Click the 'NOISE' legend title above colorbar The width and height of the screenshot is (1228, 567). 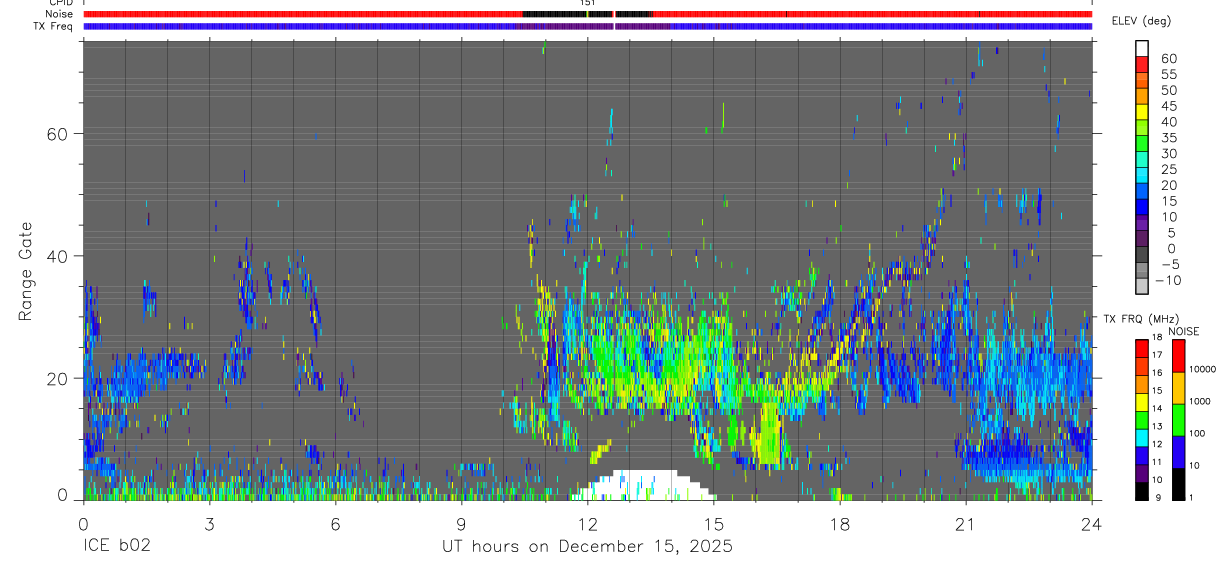1184,331
